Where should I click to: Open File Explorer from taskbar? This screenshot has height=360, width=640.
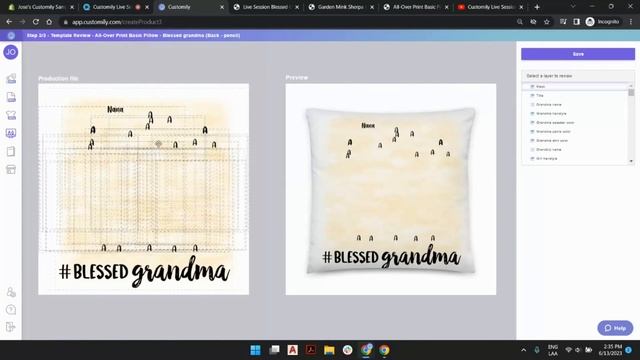click(329, 350)
